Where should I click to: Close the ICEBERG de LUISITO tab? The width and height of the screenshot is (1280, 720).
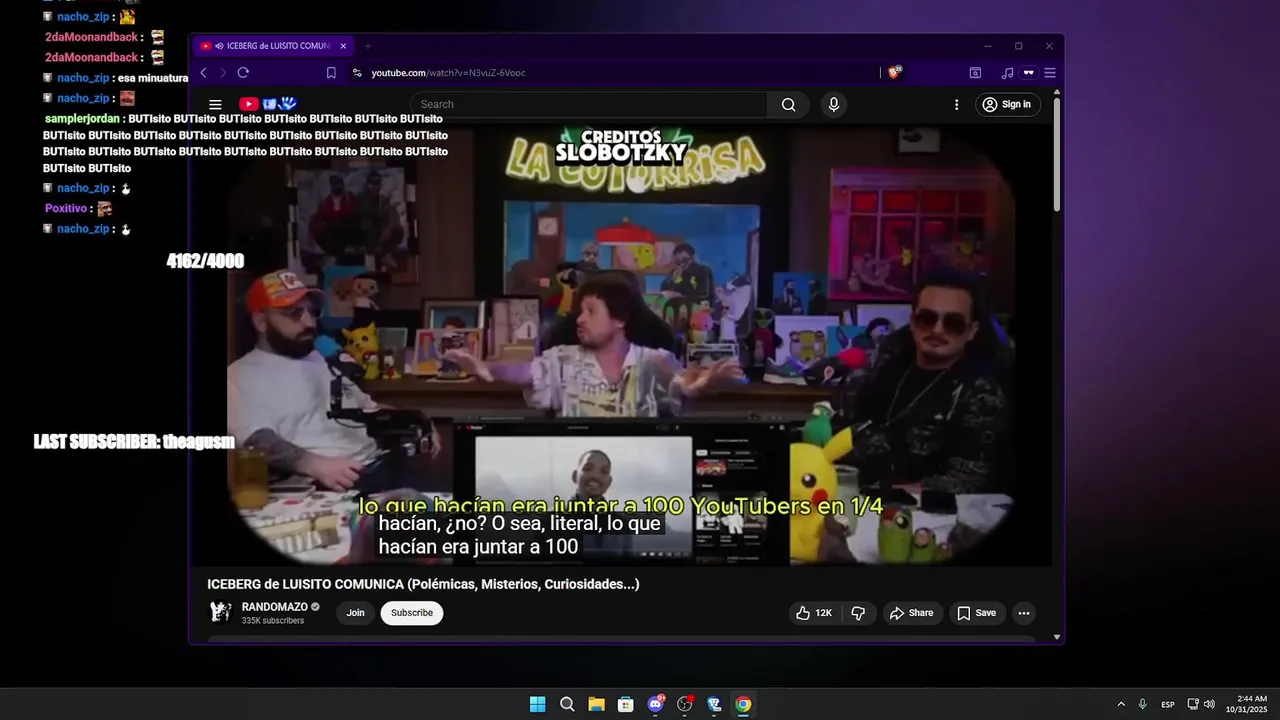(x=343, y=46)
